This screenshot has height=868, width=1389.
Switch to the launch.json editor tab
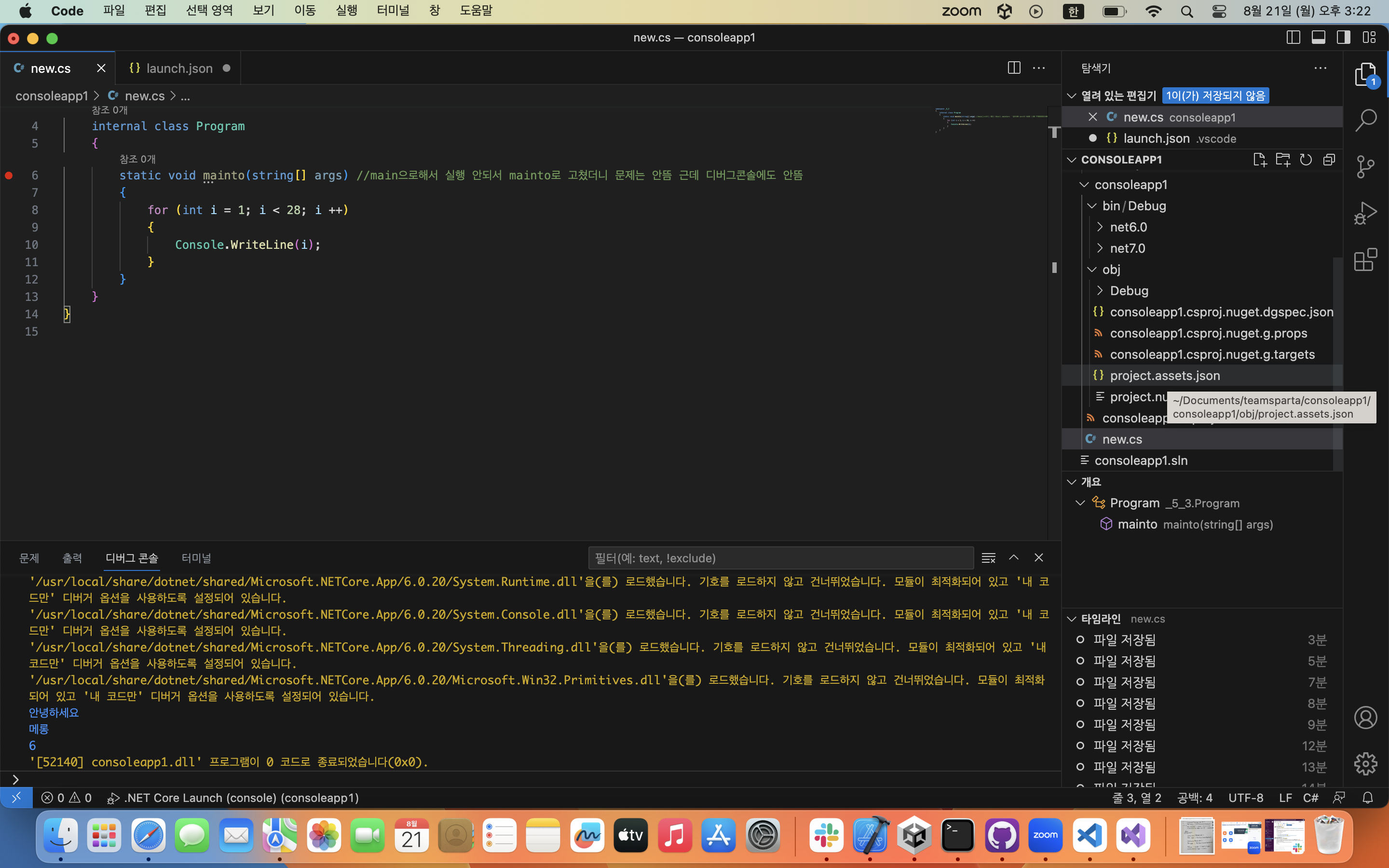pyautogui.click(x=178, y=68)
